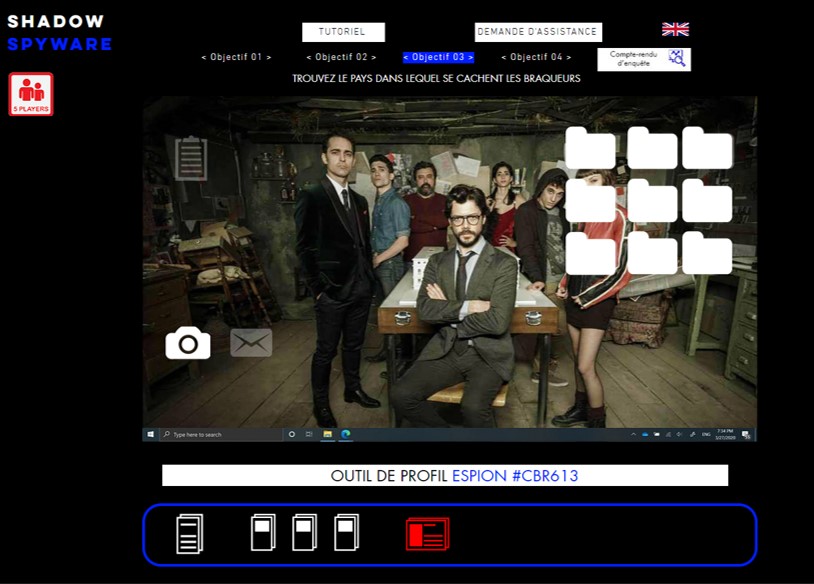Jump to Objectif 04

click(536, 58)
